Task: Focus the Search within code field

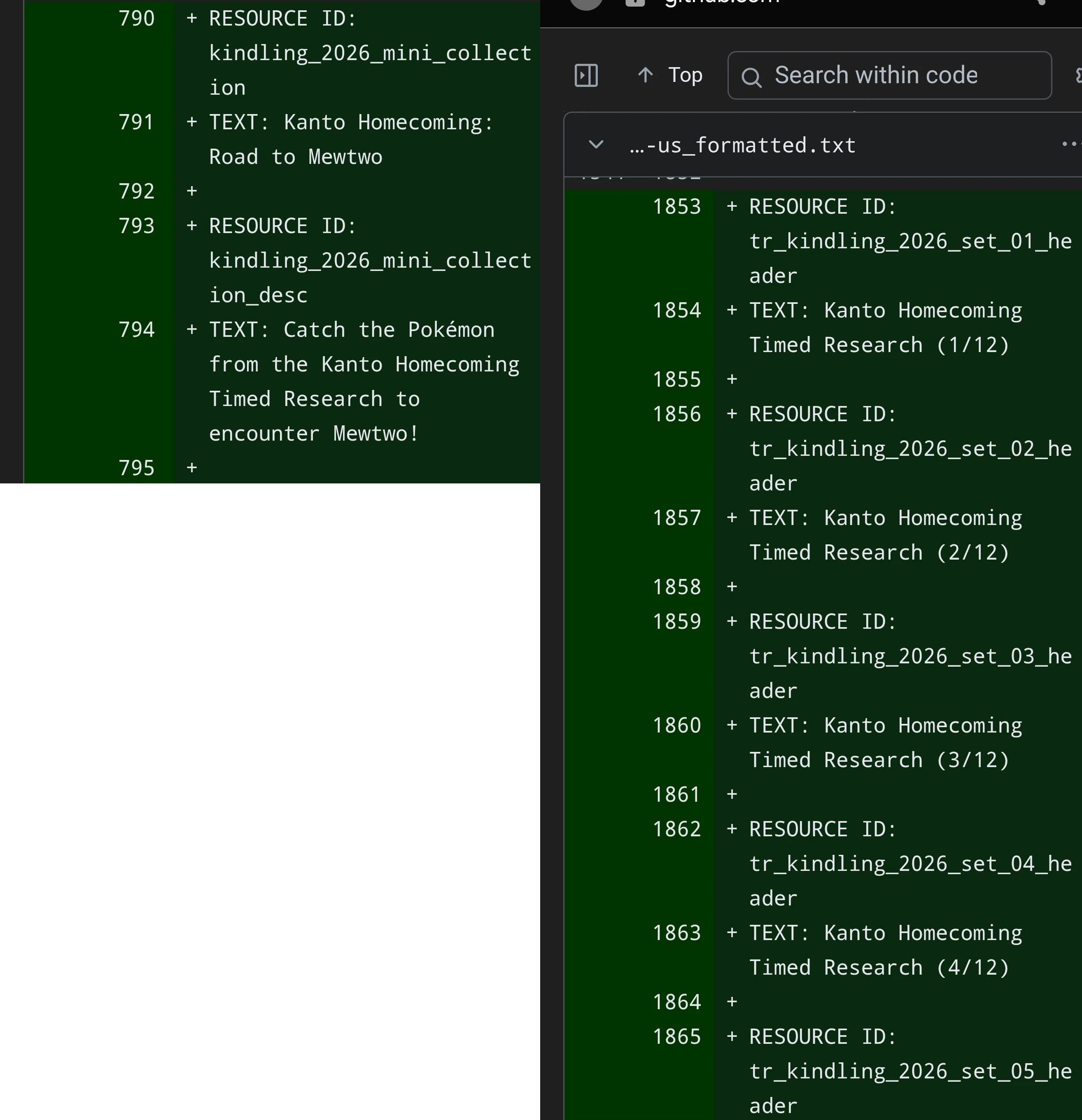Action: coord(889,75)
